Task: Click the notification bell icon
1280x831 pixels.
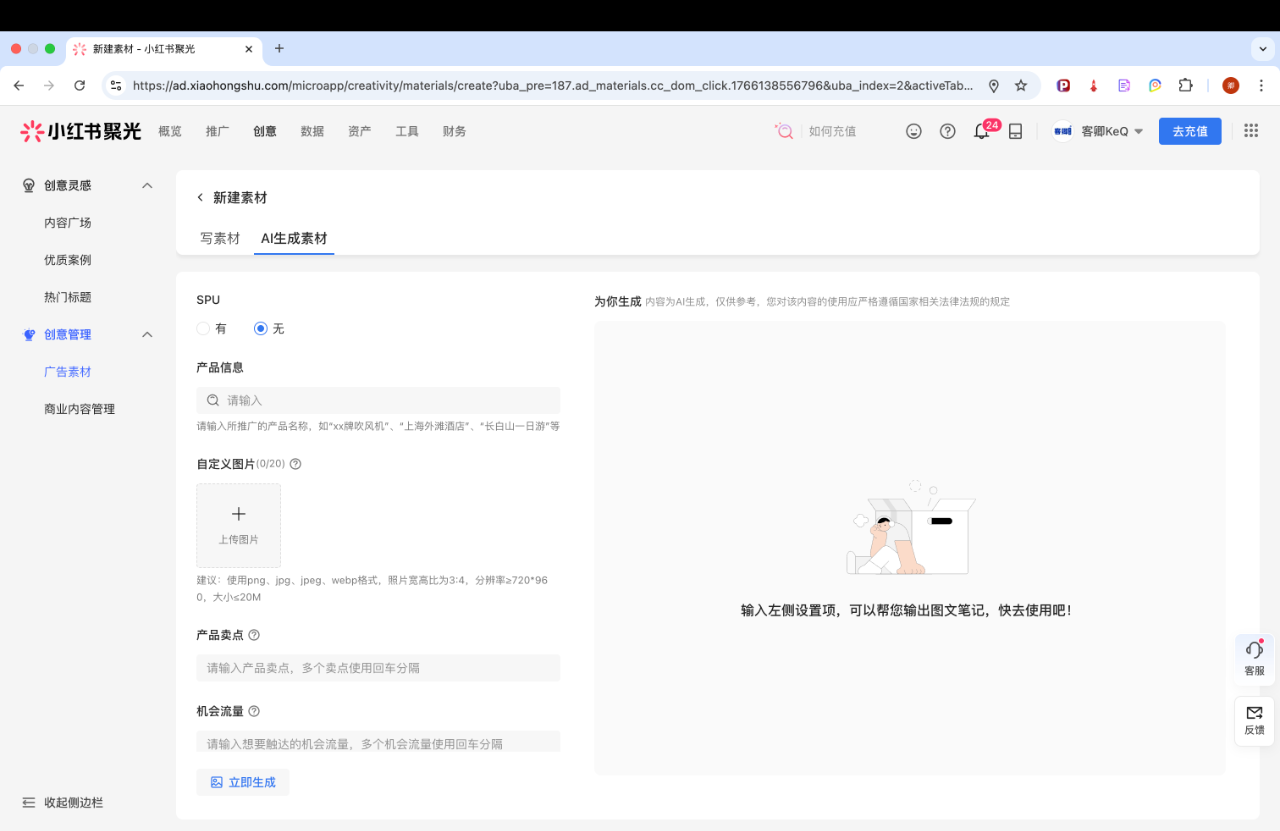Action: 981,132
